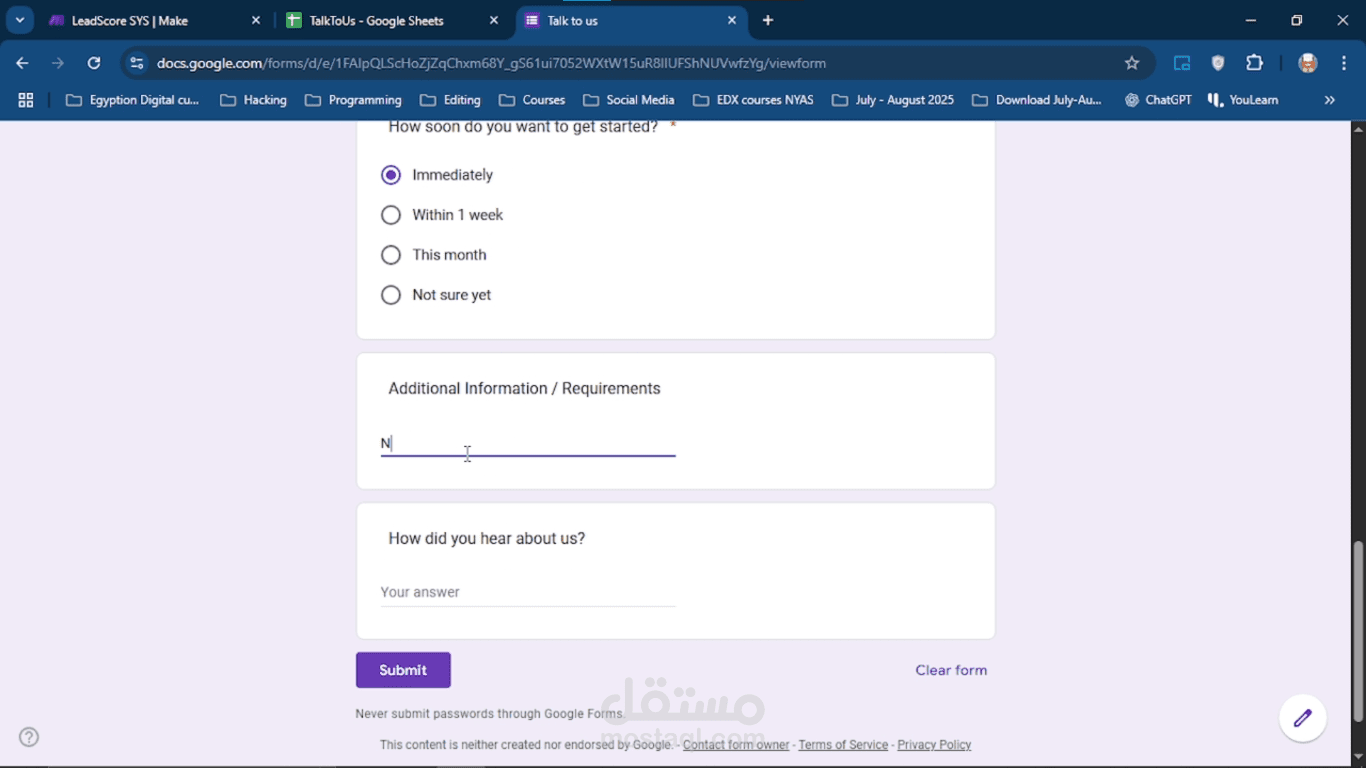The width and height of the screenshot is (1366, 768).
Task: Show more bookmarks with the chevron
Action: [x=1330, y=100]
